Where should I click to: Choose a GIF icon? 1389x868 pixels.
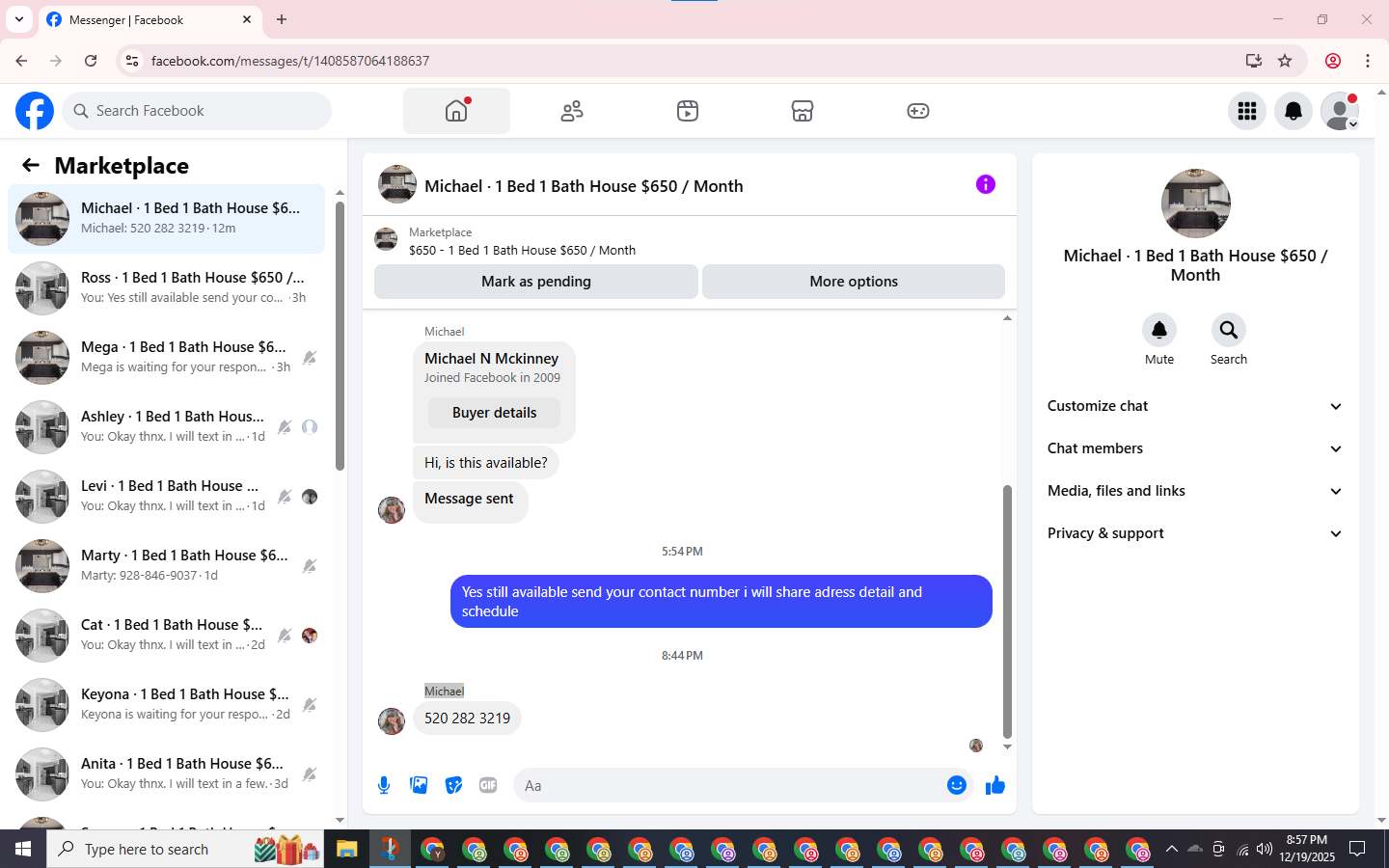tap(488, 785)
